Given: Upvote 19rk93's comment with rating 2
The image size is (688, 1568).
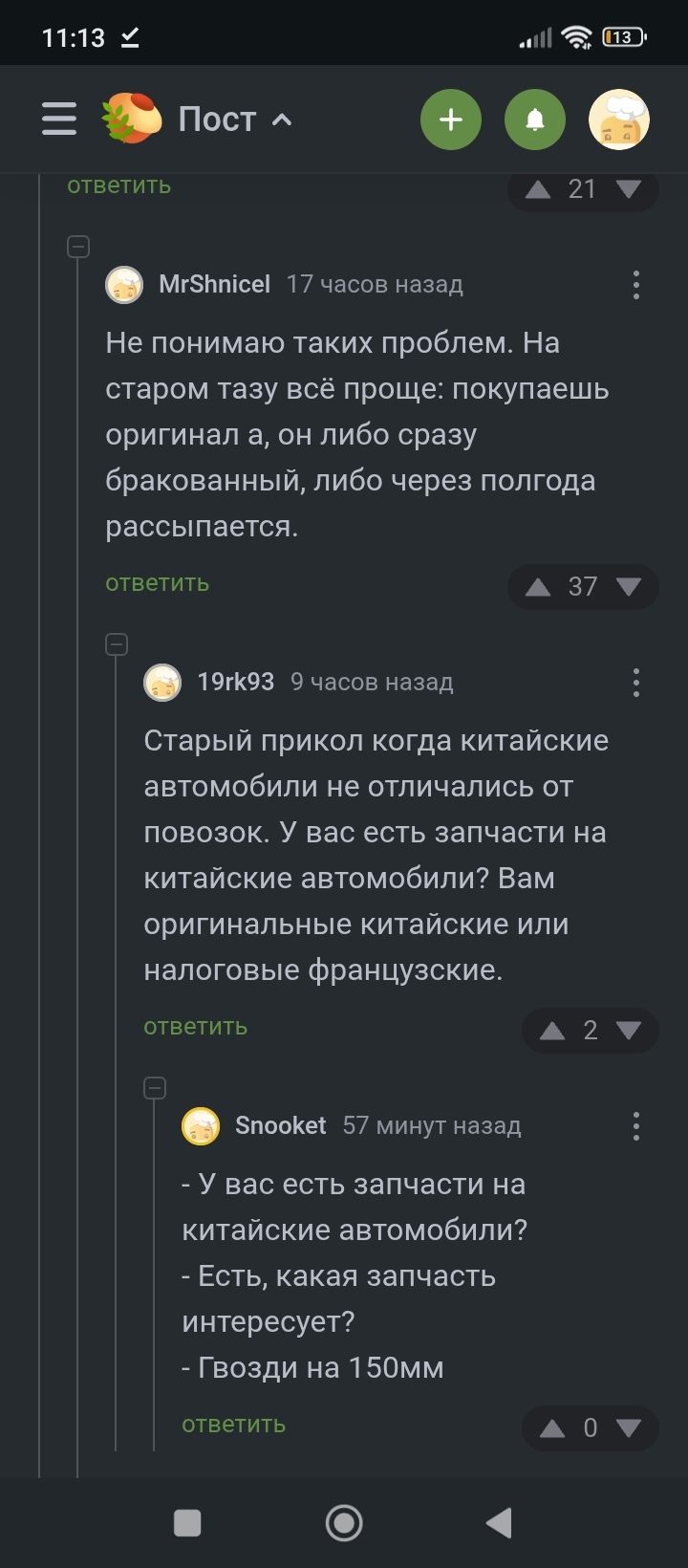Looking at the screenshot, I should point(552,1031).
